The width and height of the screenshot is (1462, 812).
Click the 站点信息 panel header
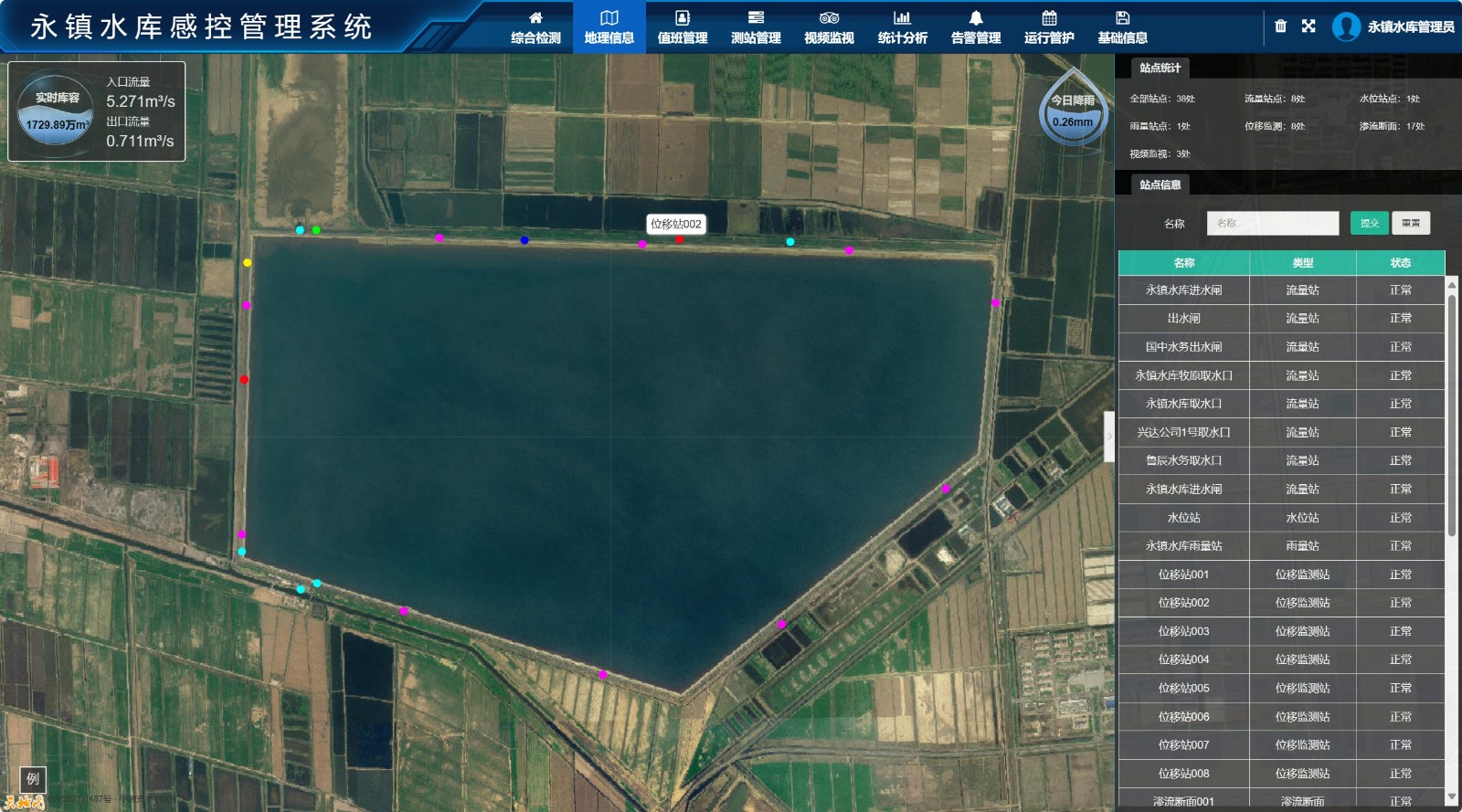1160,185
